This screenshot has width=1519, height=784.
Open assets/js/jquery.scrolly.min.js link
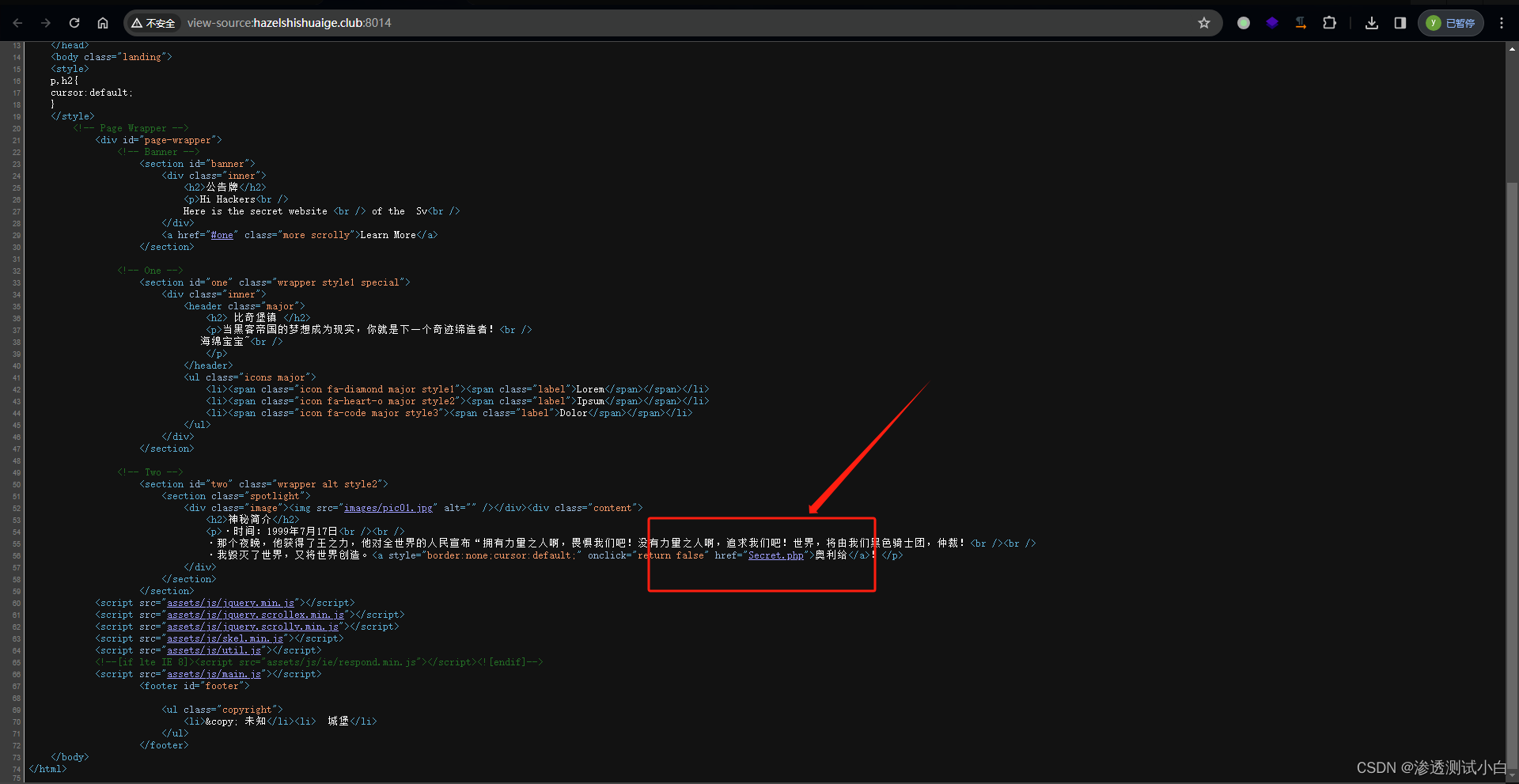tap(253, 627)
